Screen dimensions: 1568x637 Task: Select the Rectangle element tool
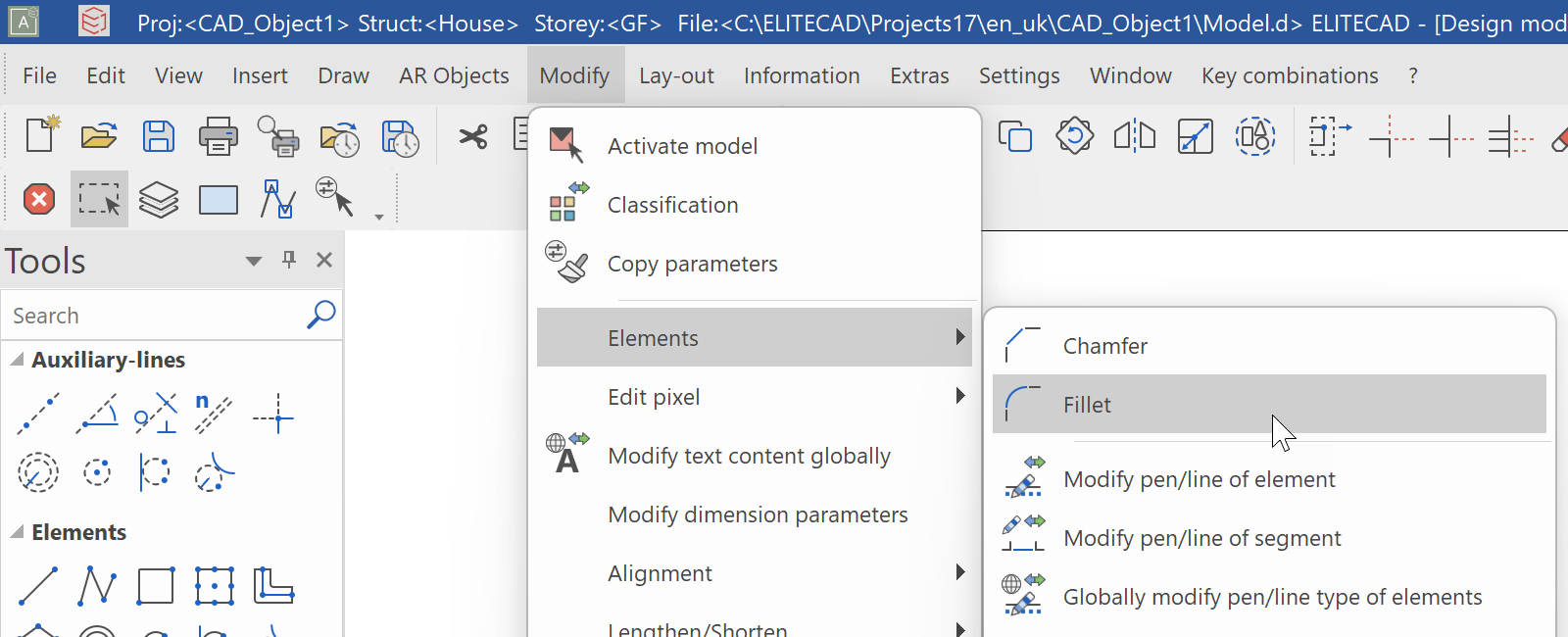(x=156, y=586)
